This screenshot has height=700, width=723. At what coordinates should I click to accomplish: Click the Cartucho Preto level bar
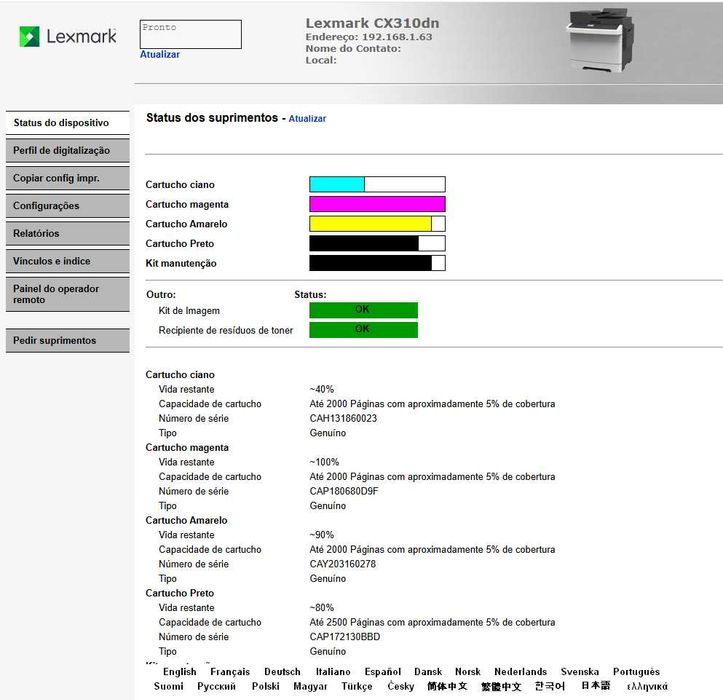click(x=377, y=243)
